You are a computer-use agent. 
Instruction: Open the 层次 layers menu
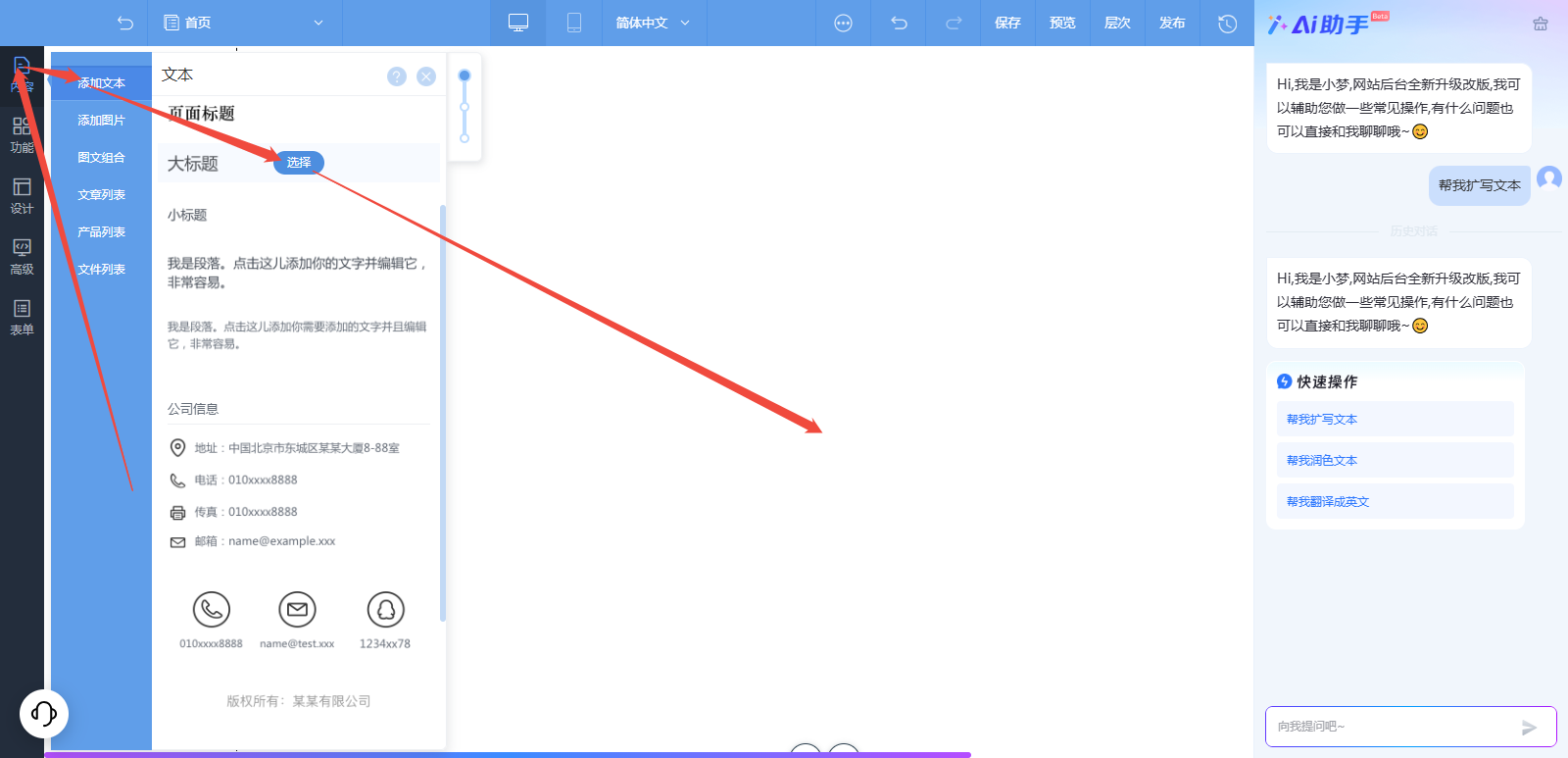click(1117, 23)
